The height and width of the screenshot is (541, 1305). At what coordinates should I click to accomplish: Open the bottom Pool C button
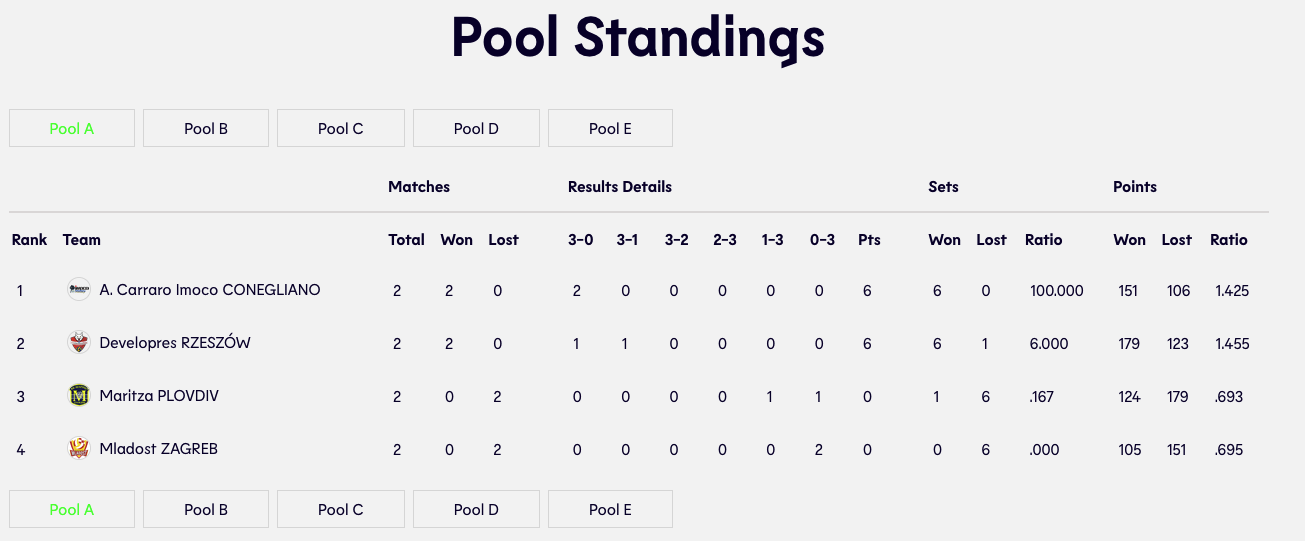coord(341,509)
